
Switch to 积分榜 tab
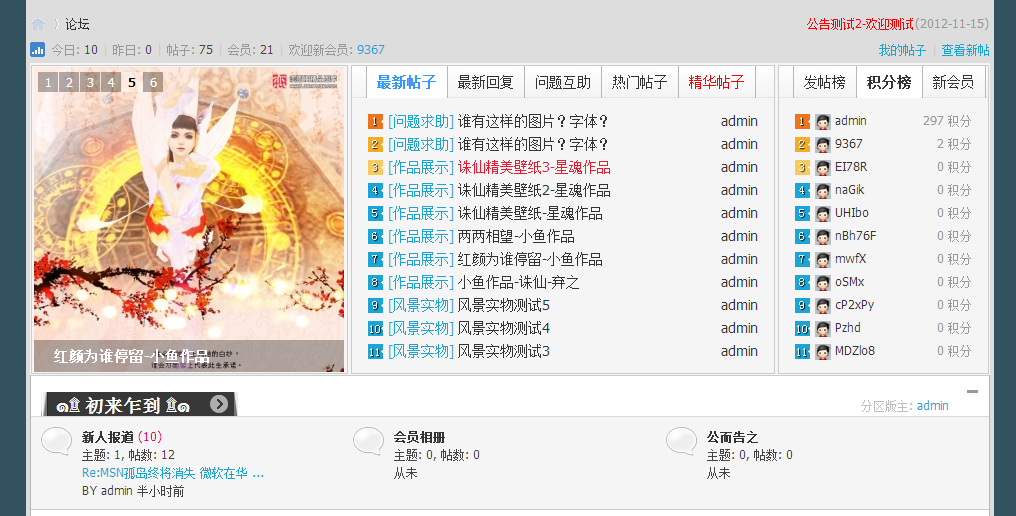[x=889, y=82]
